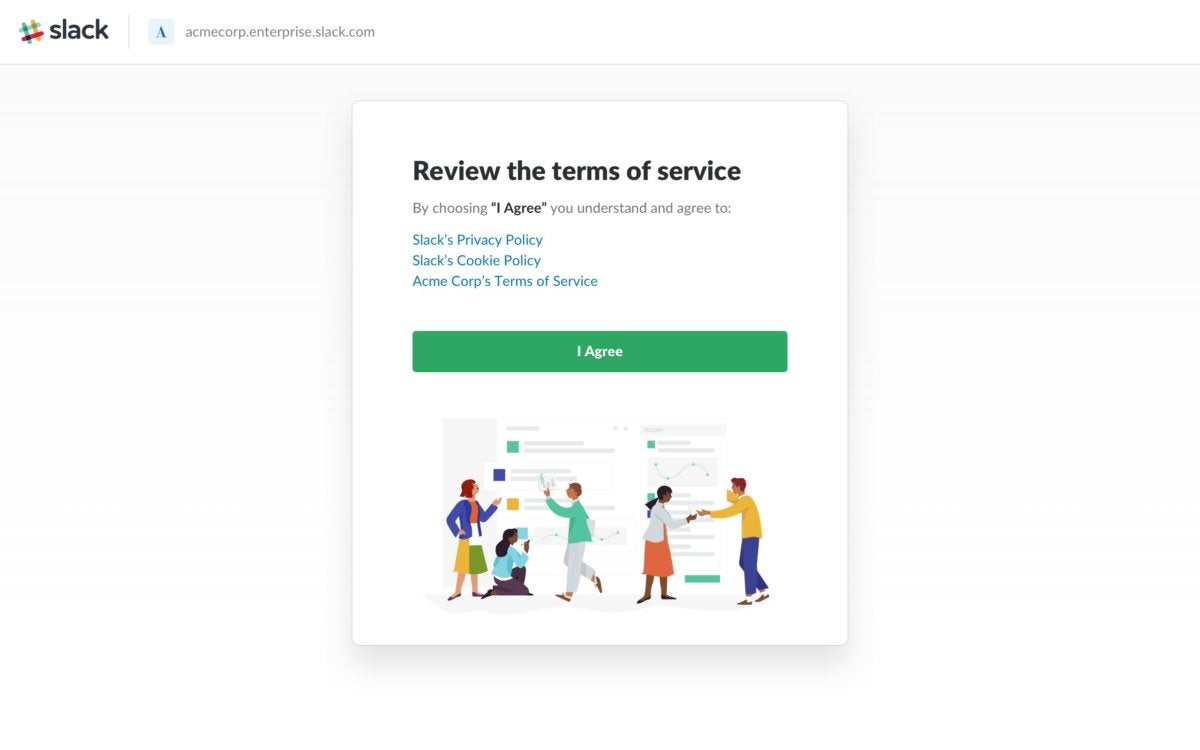The image size is (1200, 750).
Task: Click the acmecorp.enterprise.slack.com workspace URL
Action: pyautogui.click(x=280, y=32)
